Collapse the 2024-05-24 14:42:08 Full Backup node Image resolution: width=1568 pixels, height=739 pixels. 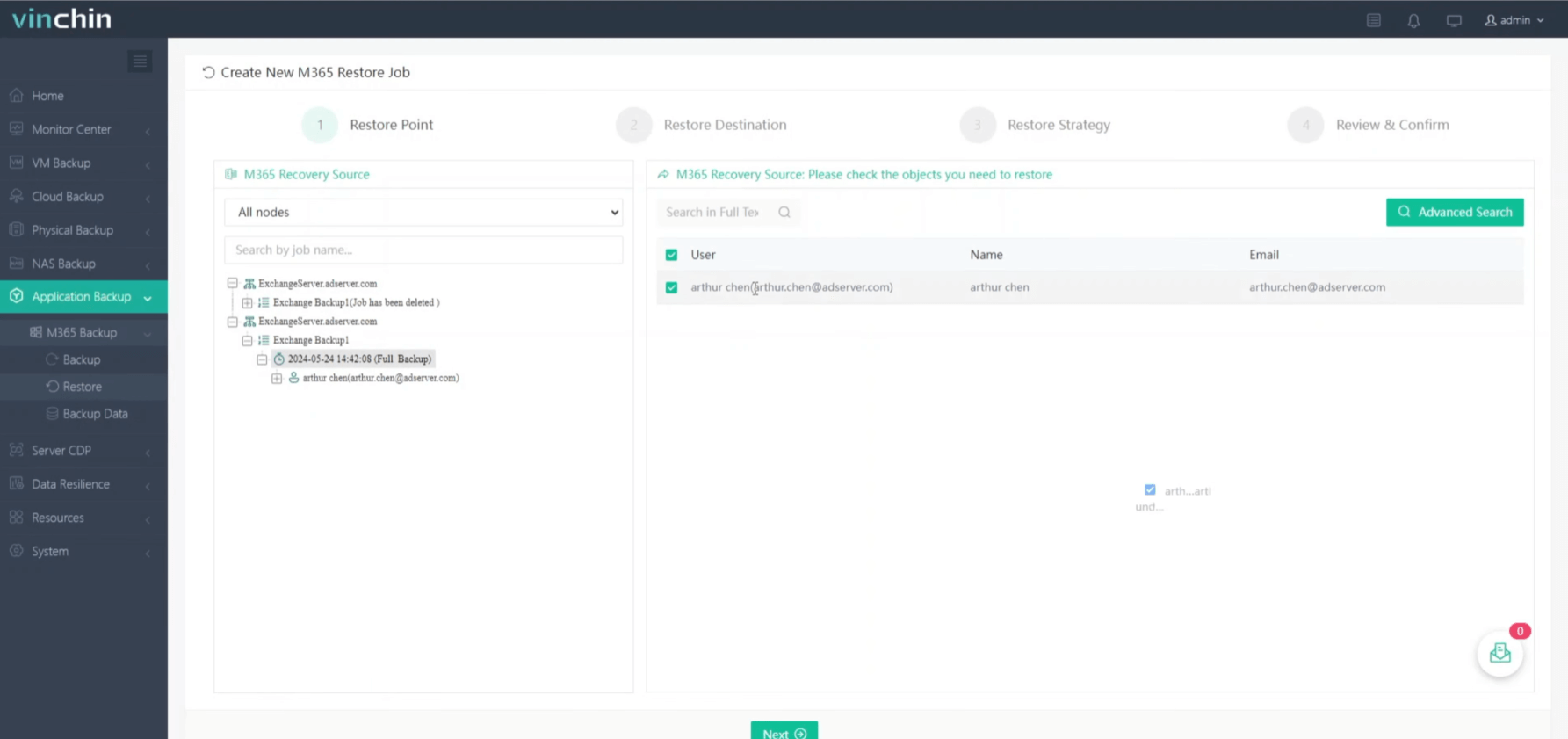tap(262, 359)
